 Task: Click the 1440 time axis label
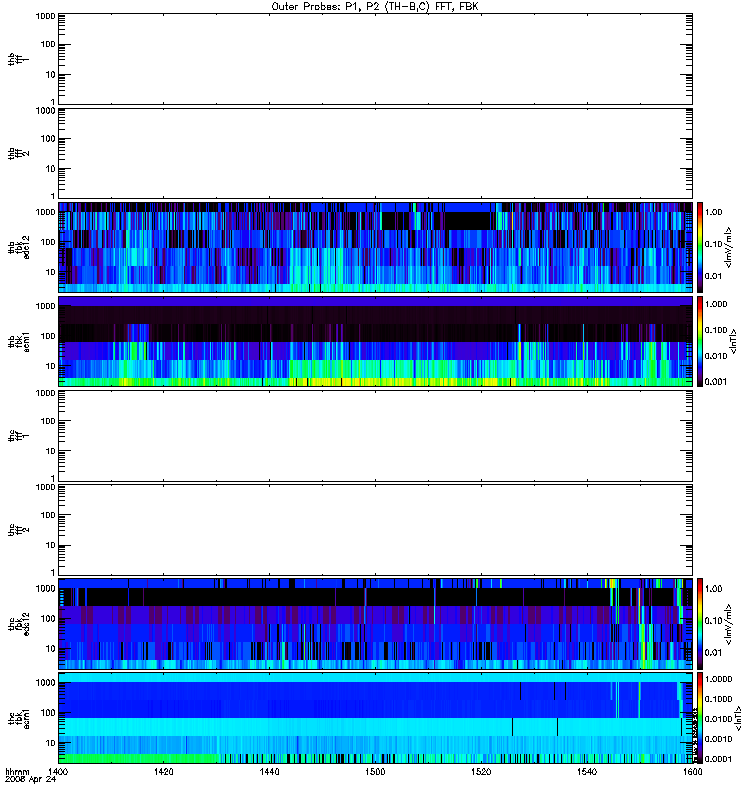[269, 772]
